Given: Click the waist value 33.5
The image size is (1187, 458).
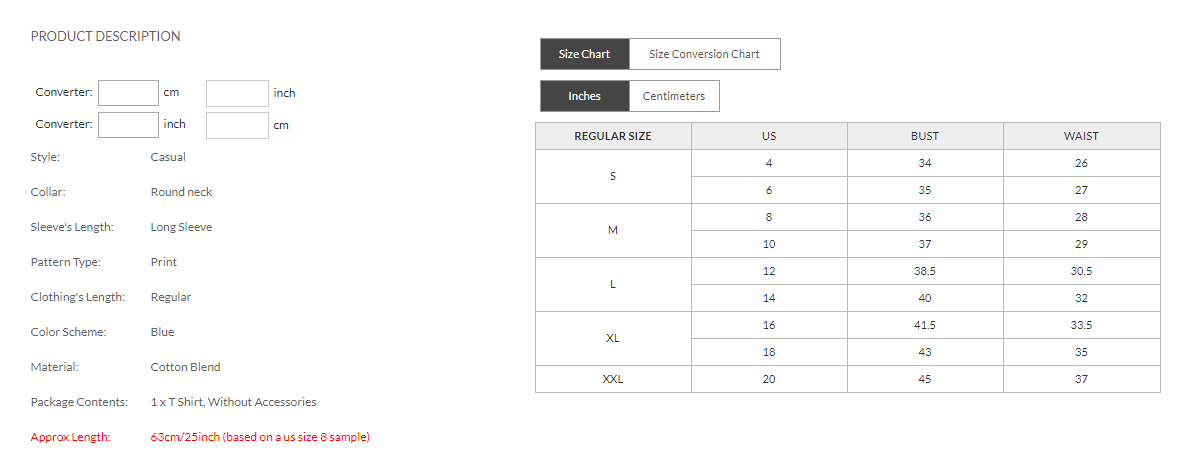Looking at the screenshot, I should point(1081,325).
